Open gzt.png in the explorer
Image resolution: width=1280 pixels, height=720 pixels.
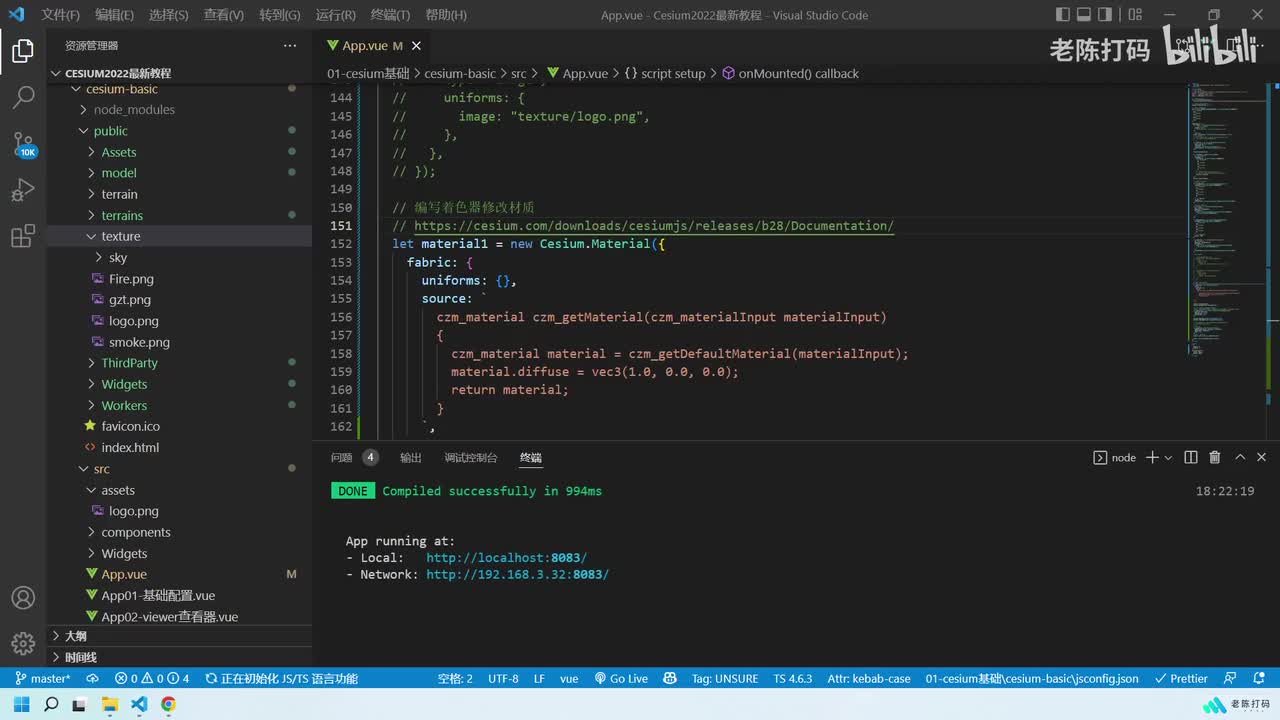[x=130, y=300]
